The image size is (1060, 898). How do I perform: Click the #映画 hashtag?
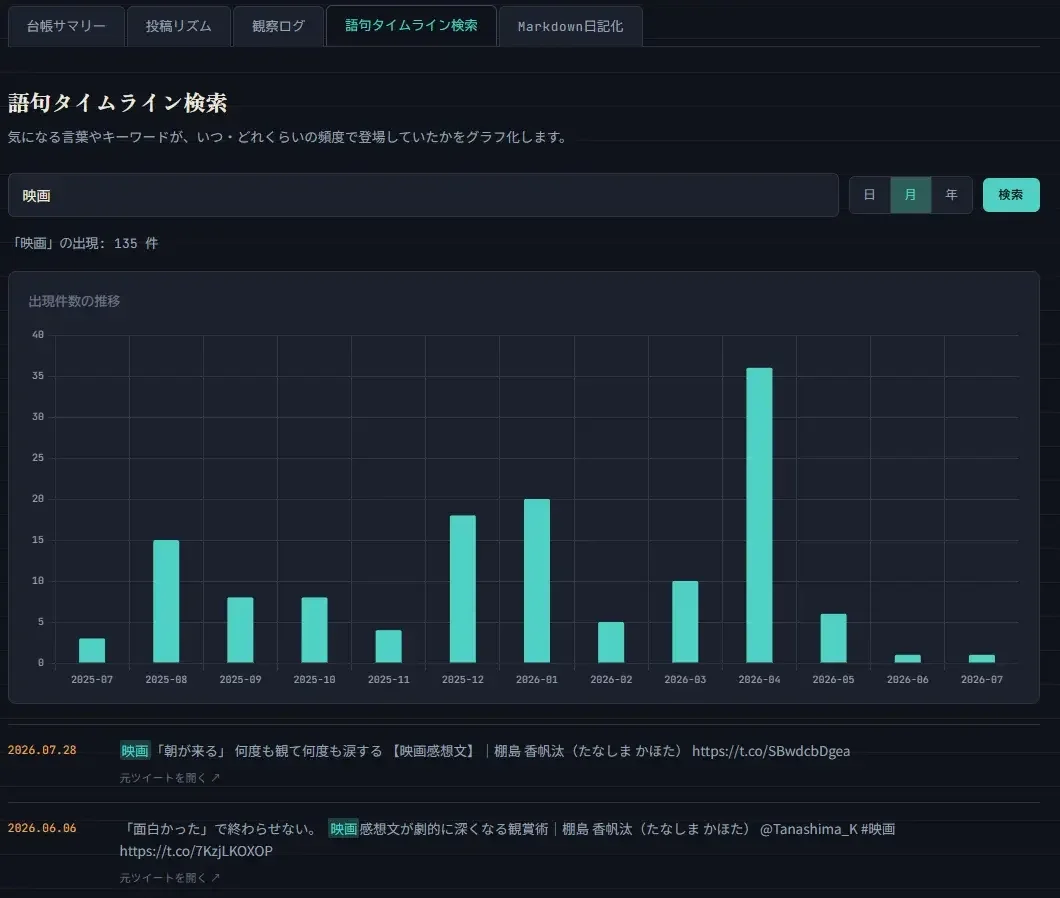[x=877, y=828]
